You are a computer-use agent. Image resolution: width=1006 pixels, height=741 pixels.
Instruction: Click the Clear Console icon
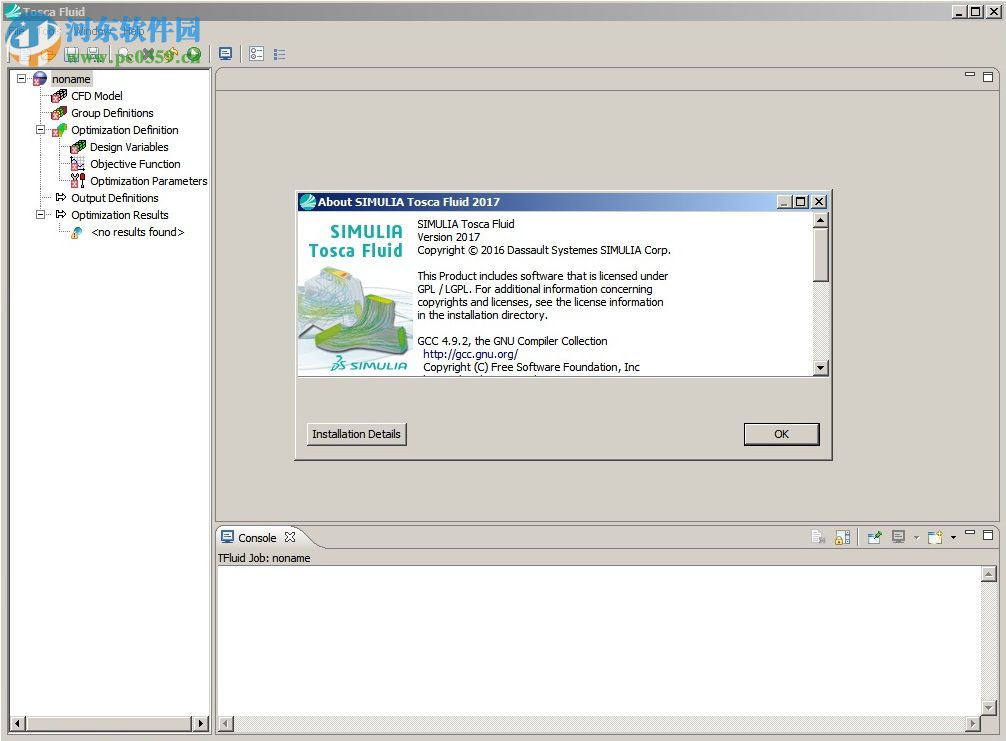click(x=818, y=537)
